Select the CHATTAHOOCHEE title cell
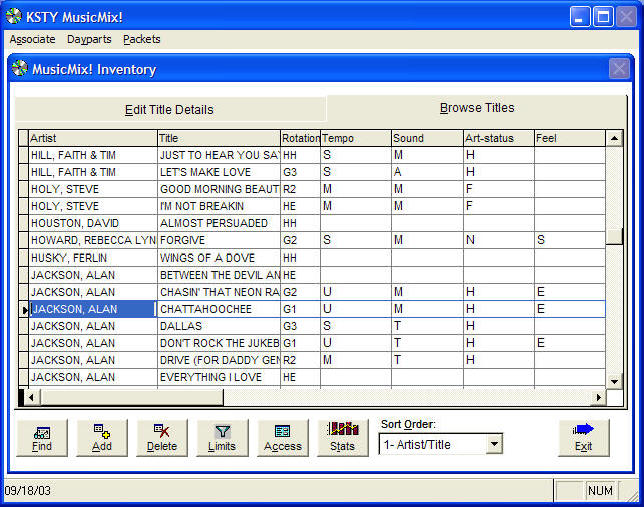Image resolution: width=644 pixels, height=507 pixels. click(x=219, y=309)
